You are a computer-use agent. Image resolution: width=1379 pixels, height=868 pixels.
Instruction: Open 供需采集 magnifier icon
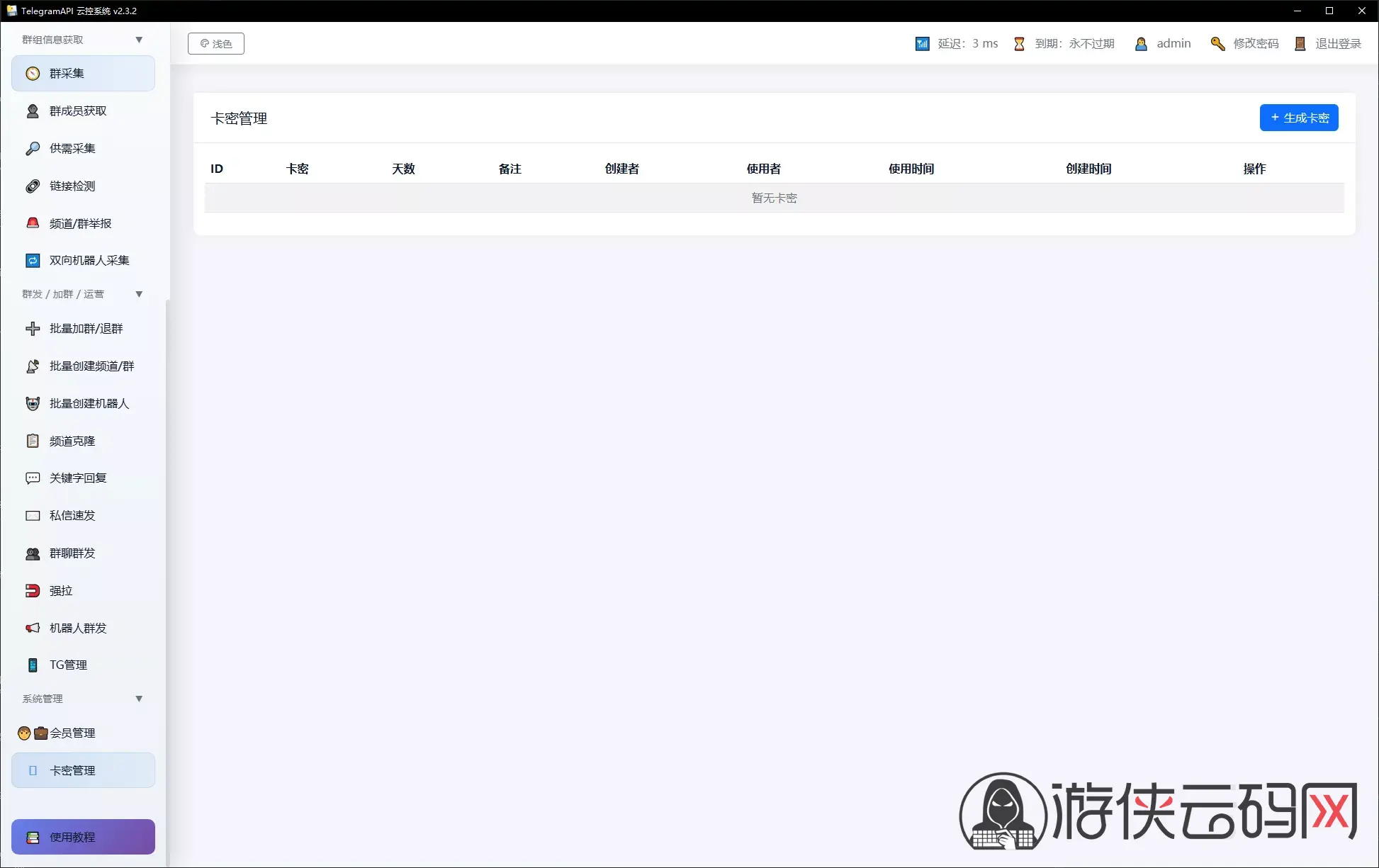click(x=33, y=149)
